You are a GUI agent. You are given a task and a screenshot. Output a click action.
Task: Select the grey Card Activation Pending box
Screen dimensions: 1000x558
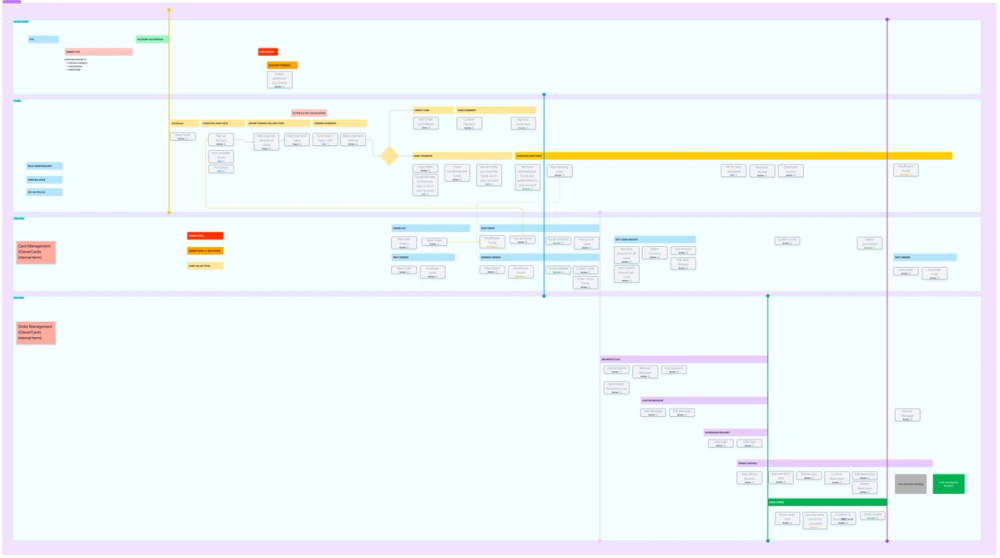911,484
